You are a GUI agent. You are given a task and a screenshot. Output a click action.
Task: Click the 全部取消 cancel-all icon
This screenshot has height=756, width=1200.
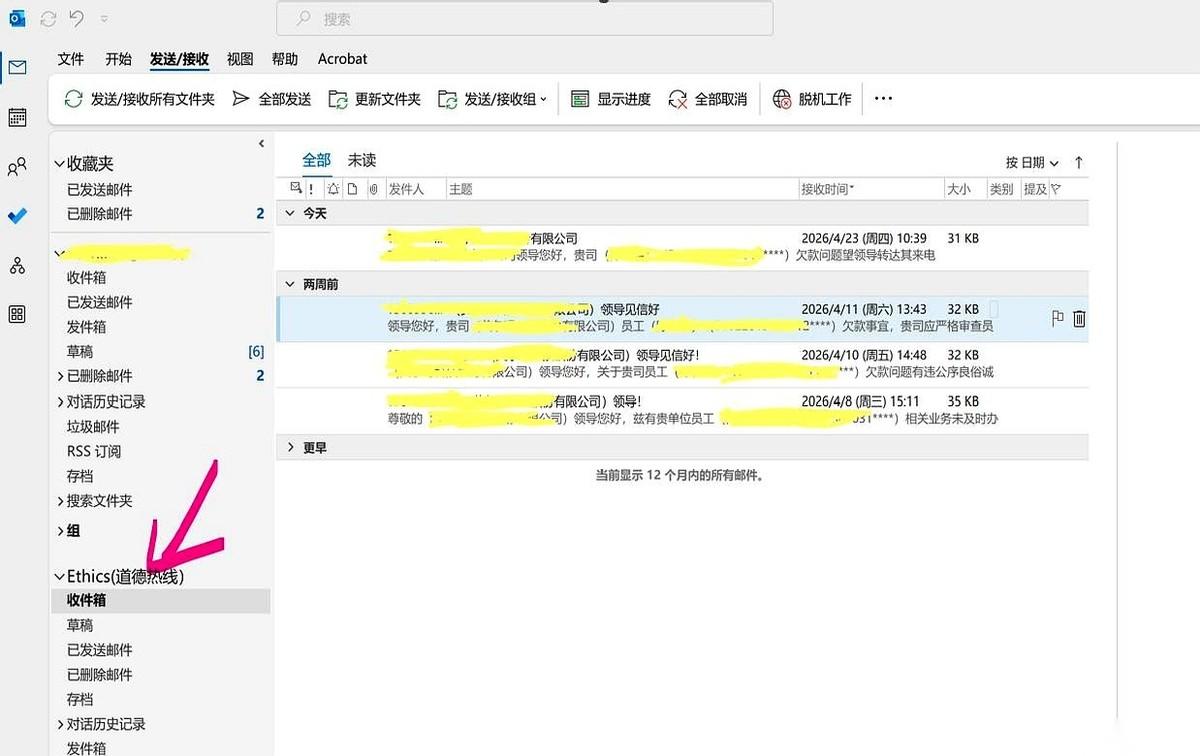click(677, 98)
